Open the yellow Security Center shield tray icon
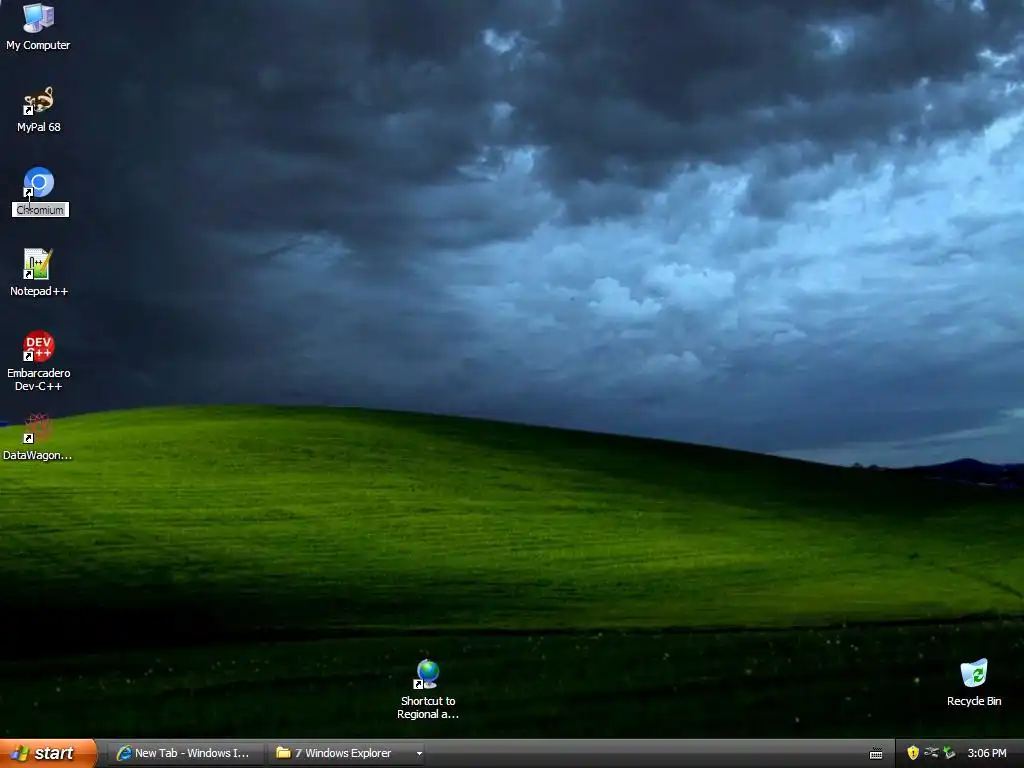The height and width of the screenshot is (768, 1024). [x=913, y=753]
